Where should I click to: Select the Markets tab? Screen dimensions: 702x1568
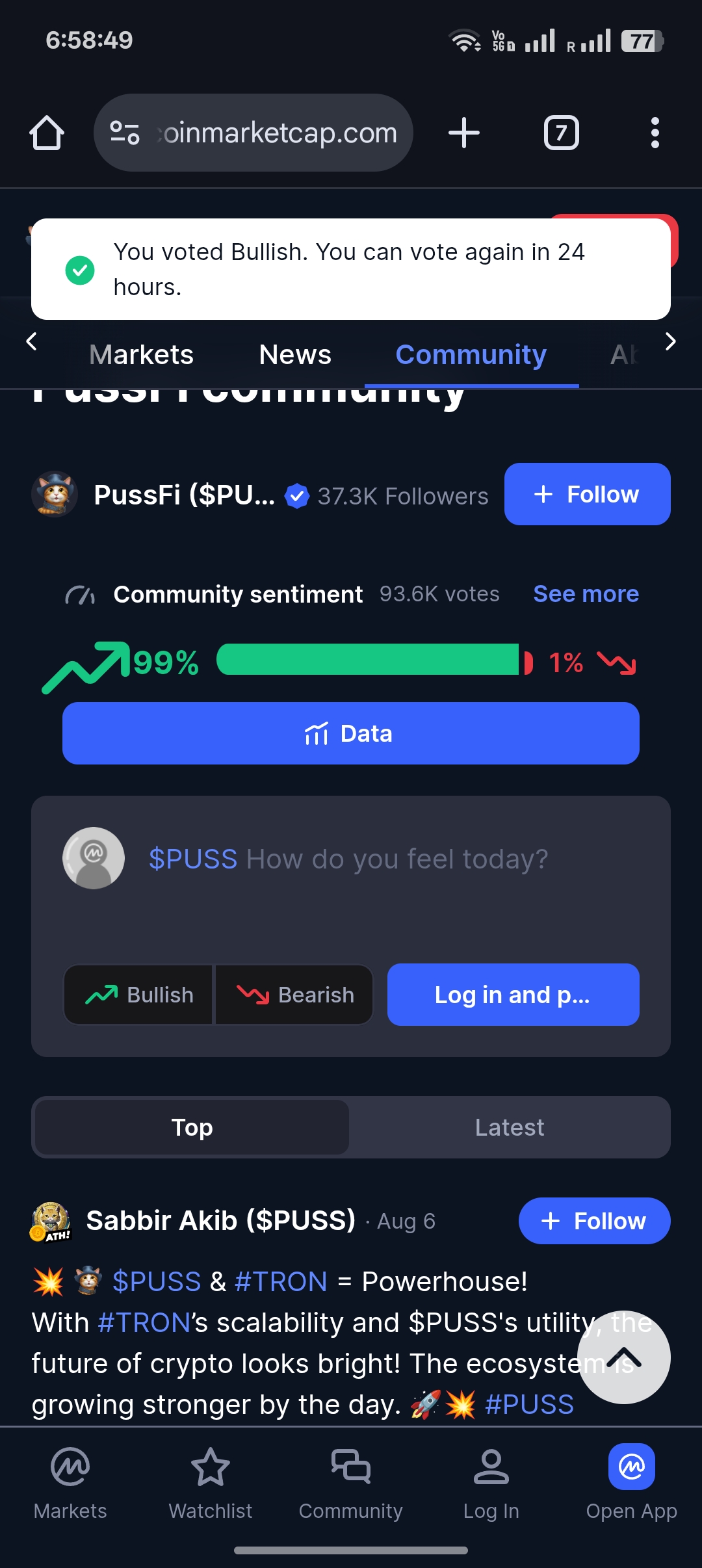coord(141,355)
